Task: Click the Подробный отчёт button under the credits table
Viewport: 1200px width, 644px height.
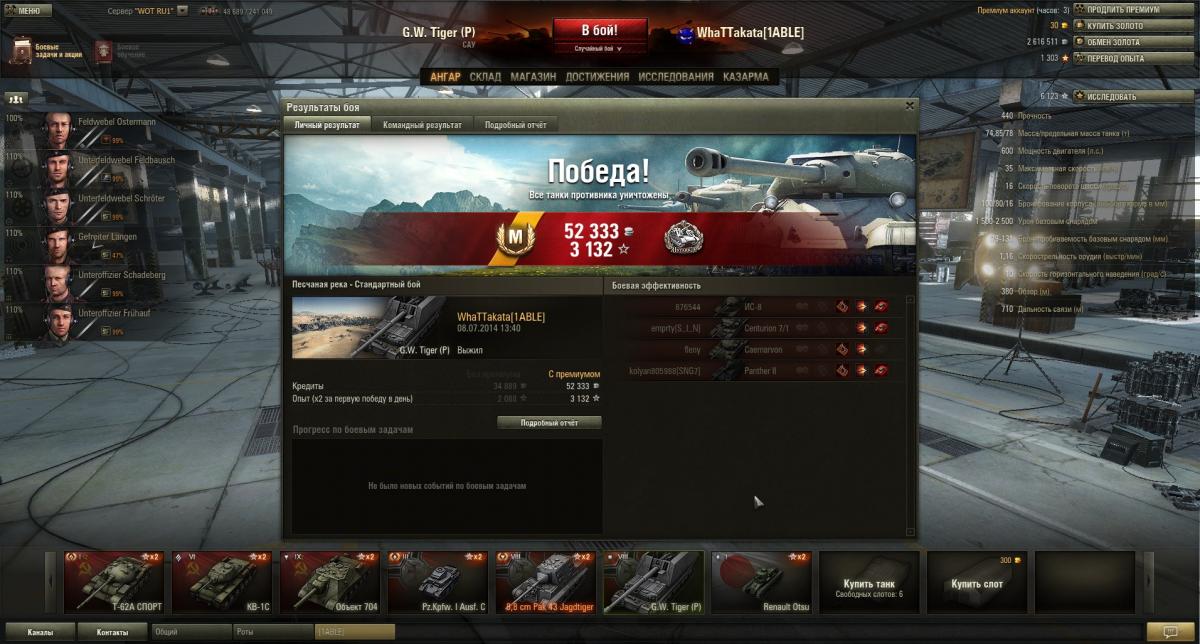Action: click(550, 423)
